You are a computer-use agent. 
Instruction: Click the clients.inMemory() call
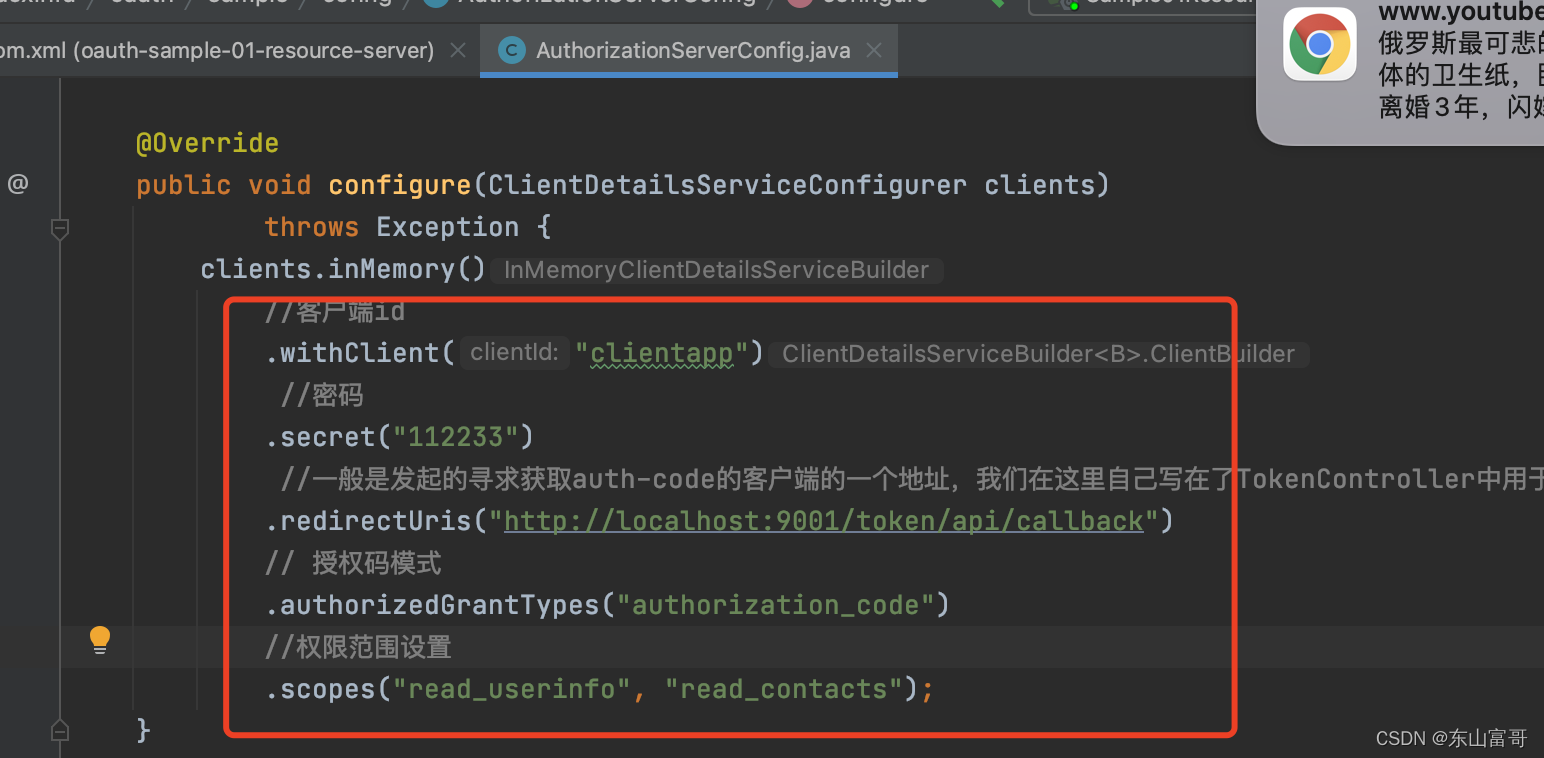(x=343, y=269)
